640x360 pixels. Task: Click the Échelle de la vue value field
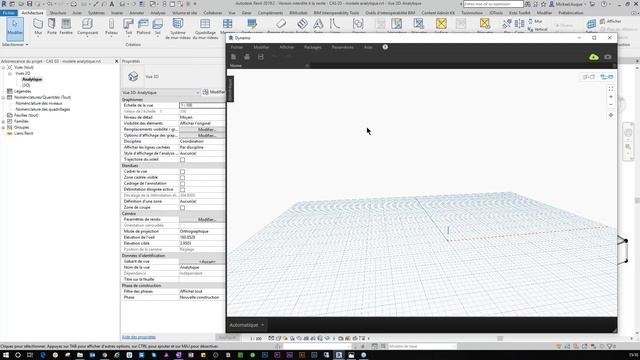202,105
